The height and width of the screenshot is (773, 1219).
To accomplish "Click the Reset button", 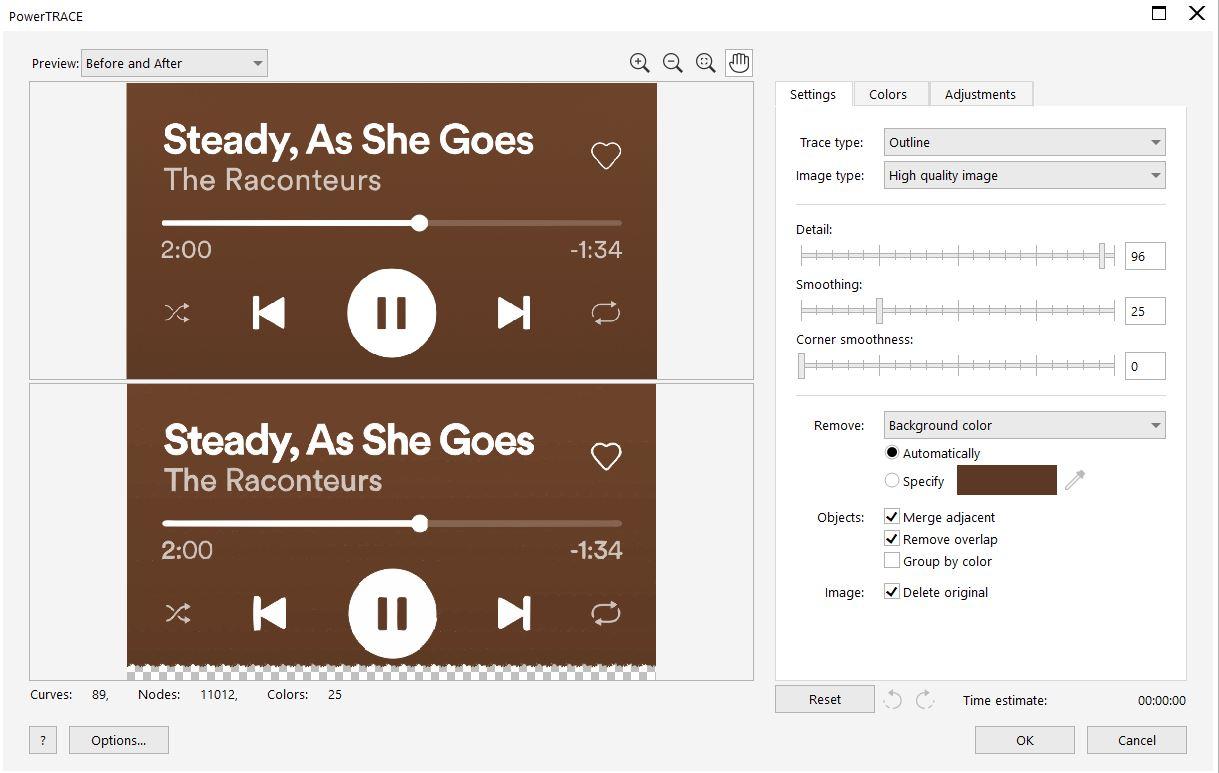I will [x=825, y=700].
